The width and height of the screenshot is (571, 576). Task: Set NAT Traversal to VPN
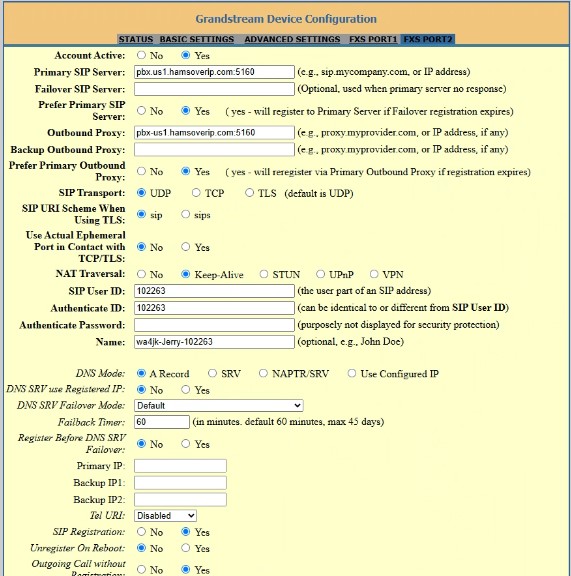pos(374,274)
